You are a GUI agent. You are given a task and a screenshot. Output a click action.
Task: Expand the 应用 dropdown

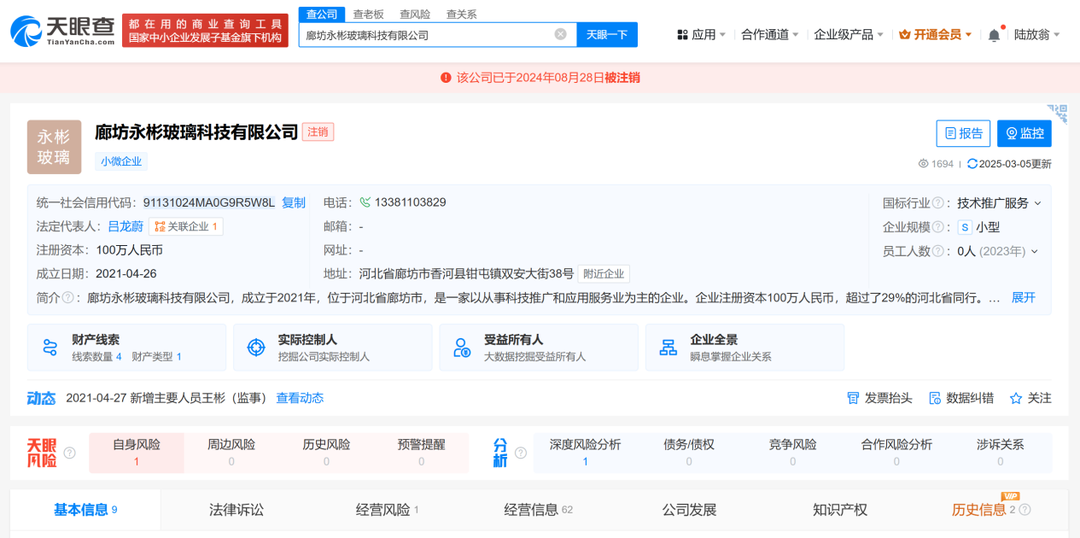[x=723, y=34]
